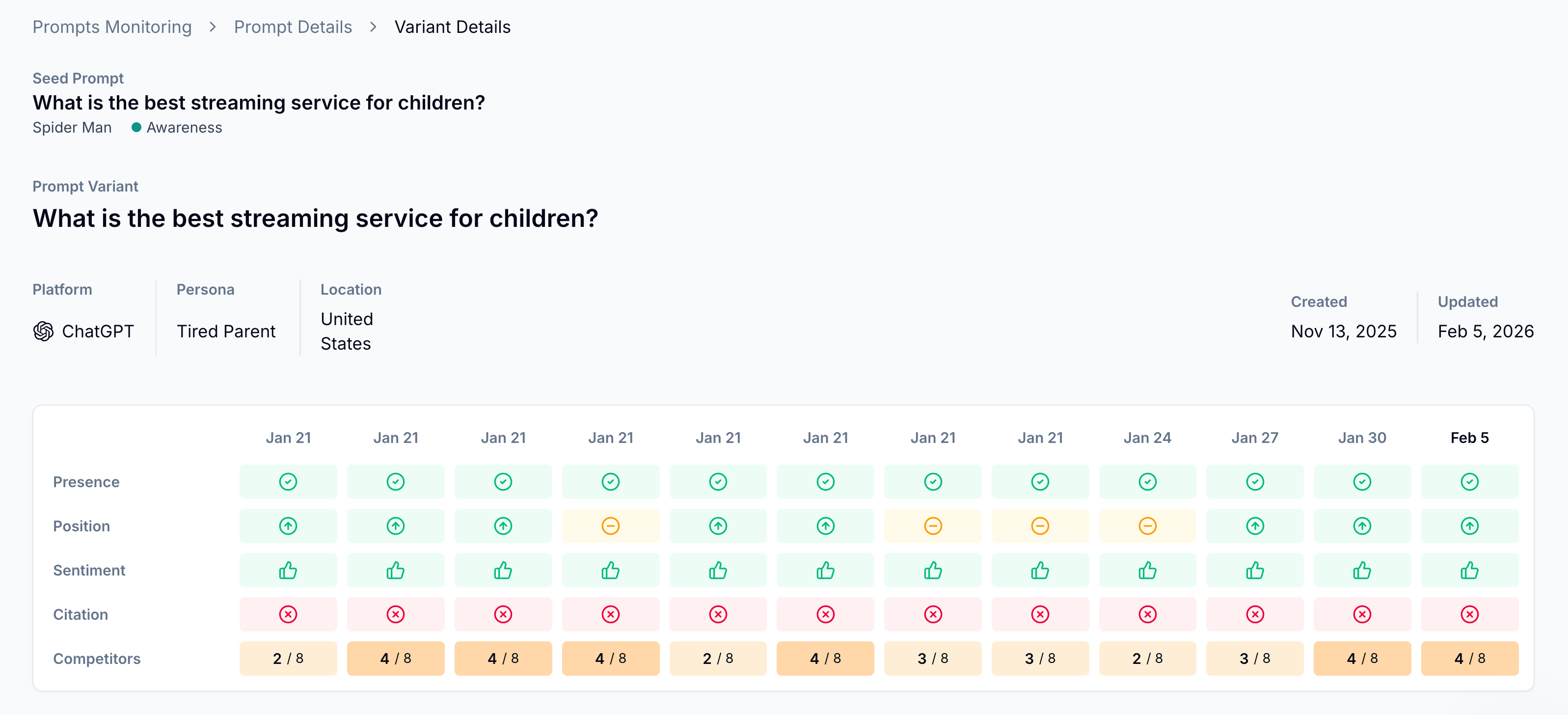Click the Sentiment thumbs-up under Jan 30
The height and width of the screenshot is (715, 1568).
(x=1362, y=570)
